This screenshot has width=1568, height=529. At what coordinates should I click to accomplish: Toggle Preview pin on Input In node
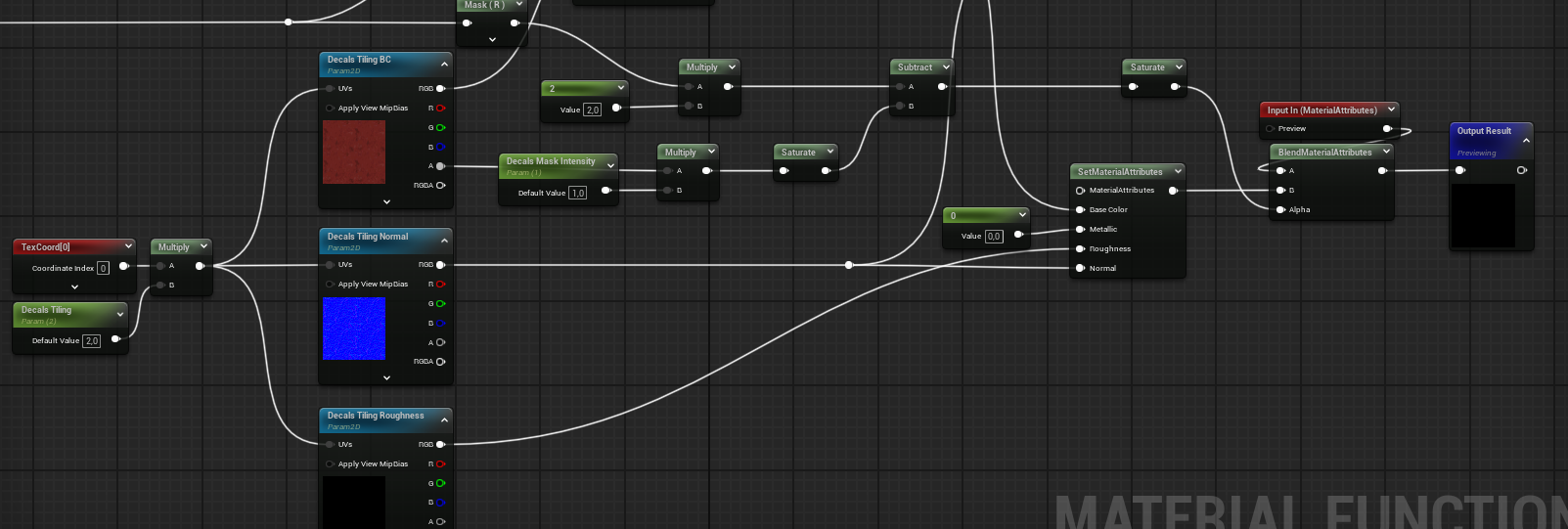tap(1270, 129)
